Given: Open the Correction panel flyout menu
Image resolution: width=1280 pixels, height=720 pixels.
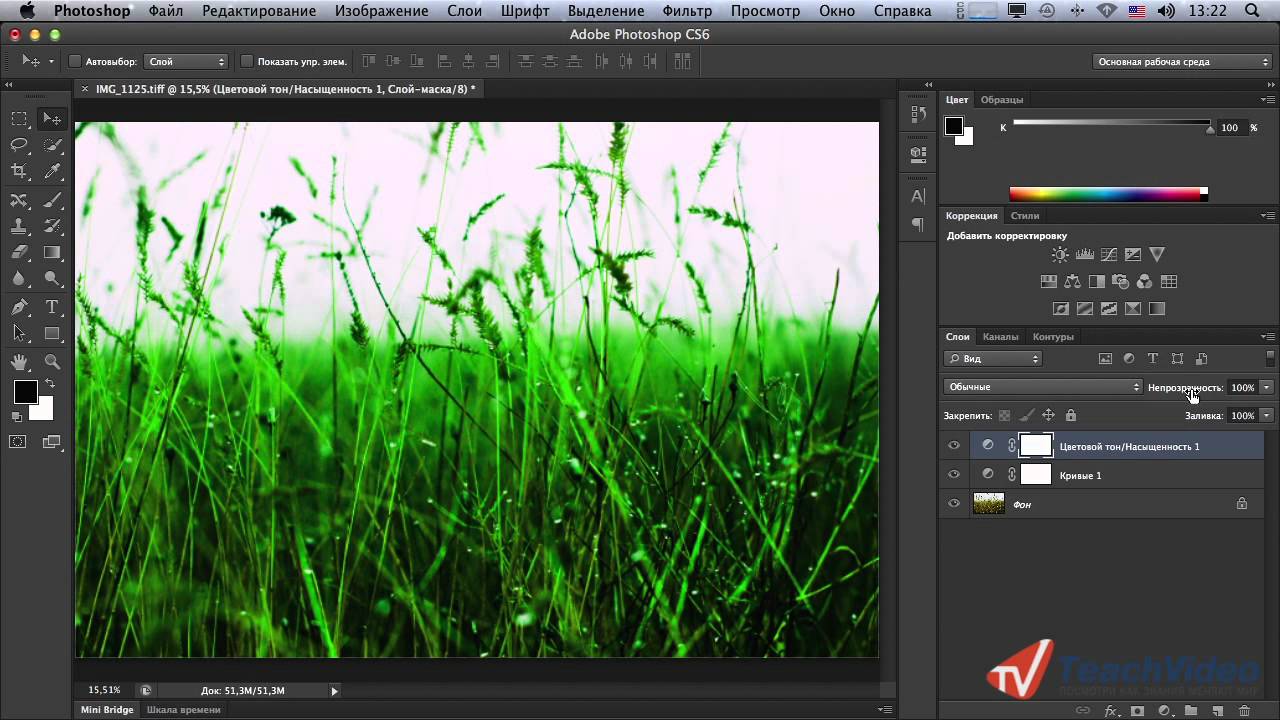Looking at the screenshot, I should point(1268,216).
